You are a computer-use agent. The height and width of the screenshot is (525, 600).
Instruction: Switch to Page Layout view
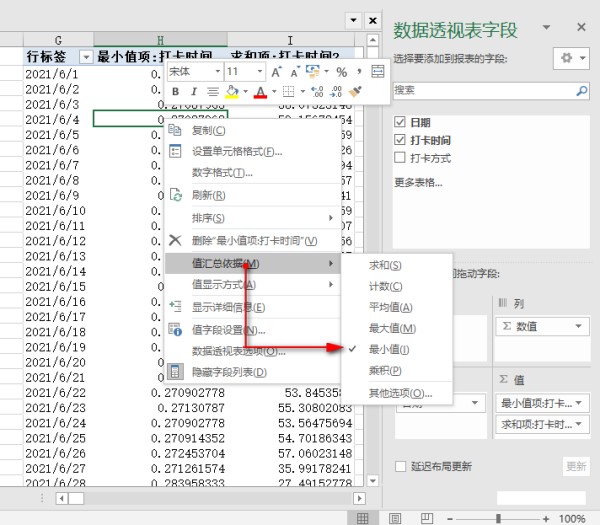pos(395,518)
